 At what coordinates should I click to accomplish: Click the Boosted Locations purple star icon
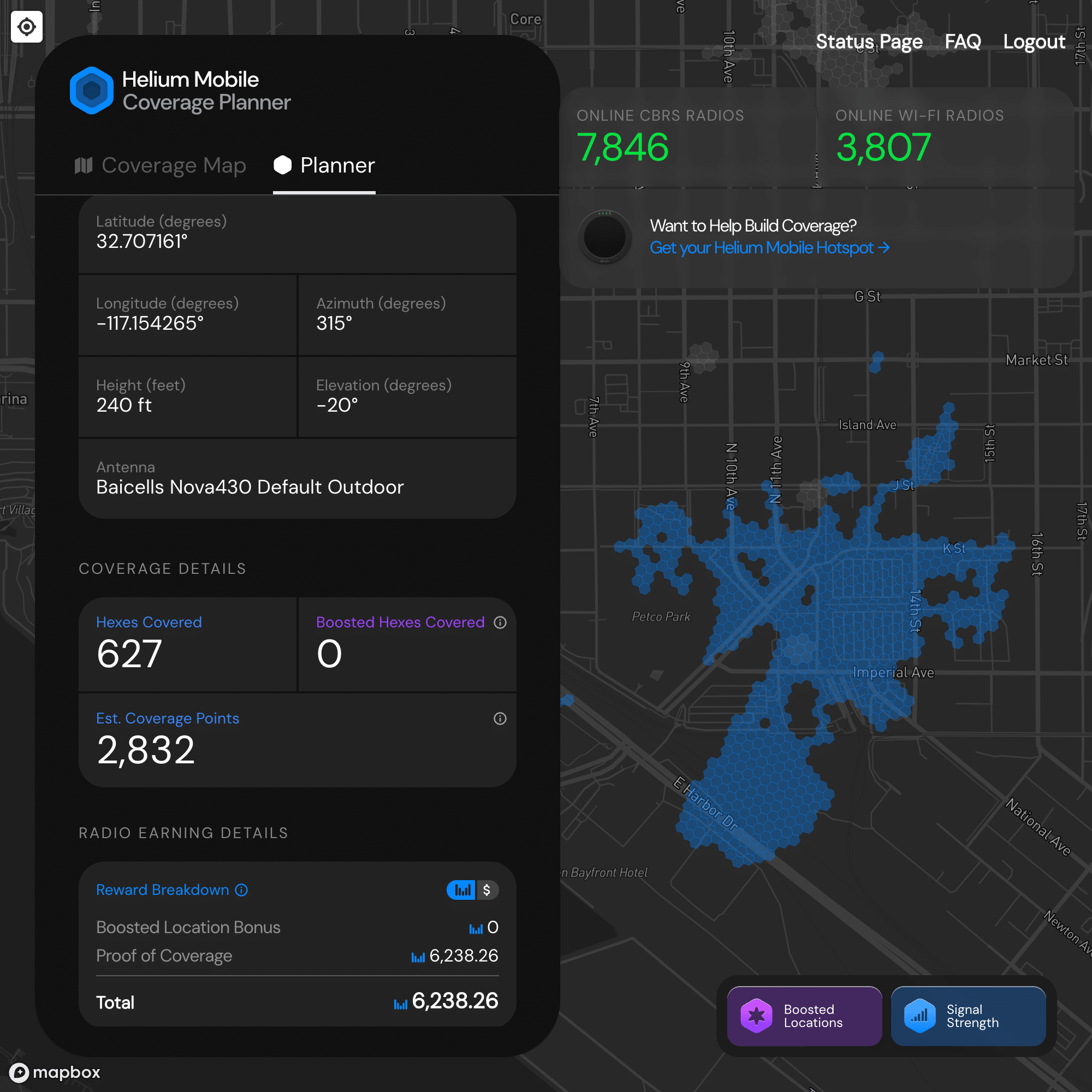756,1016
